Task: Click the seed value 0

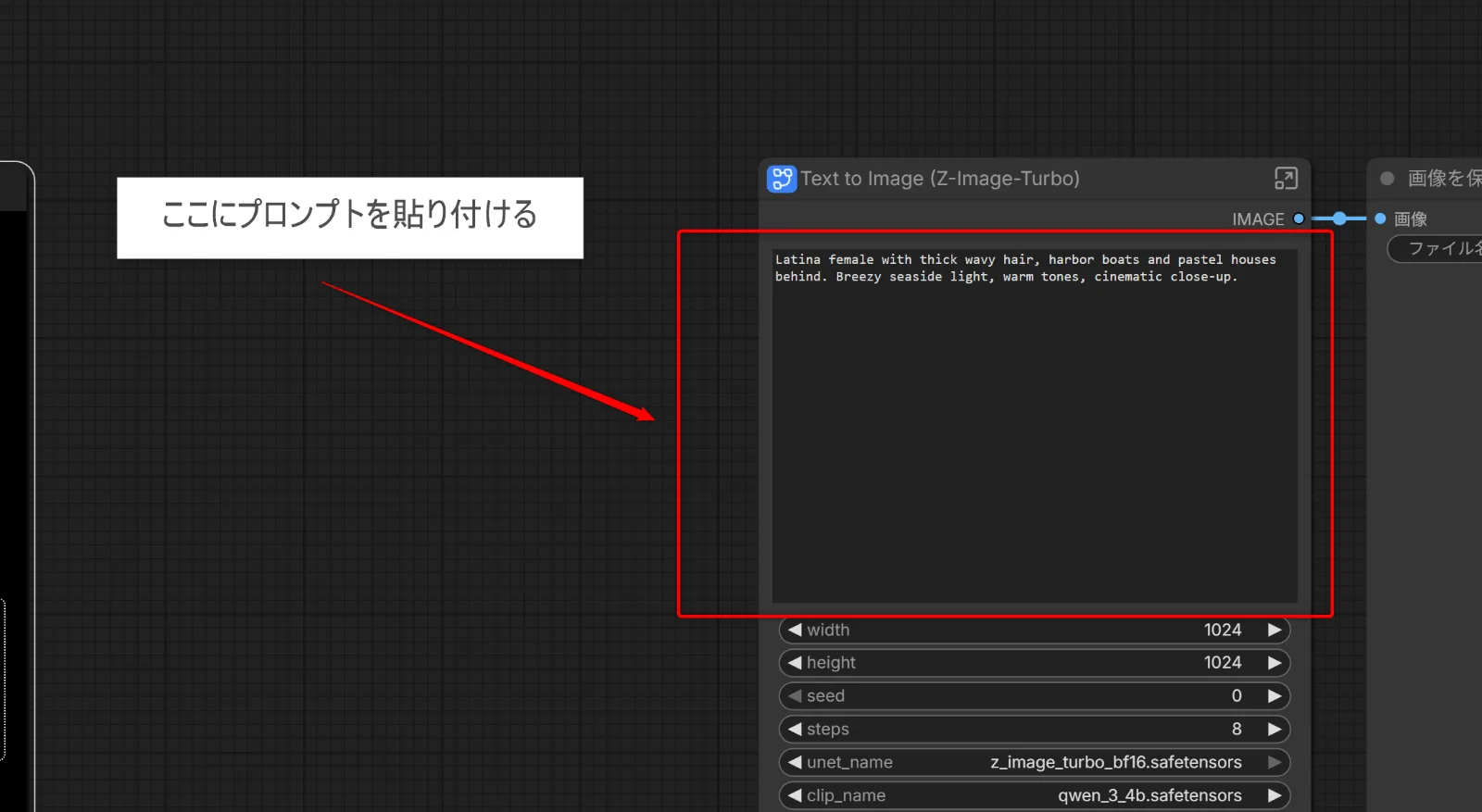Action: coord(1237,696)
